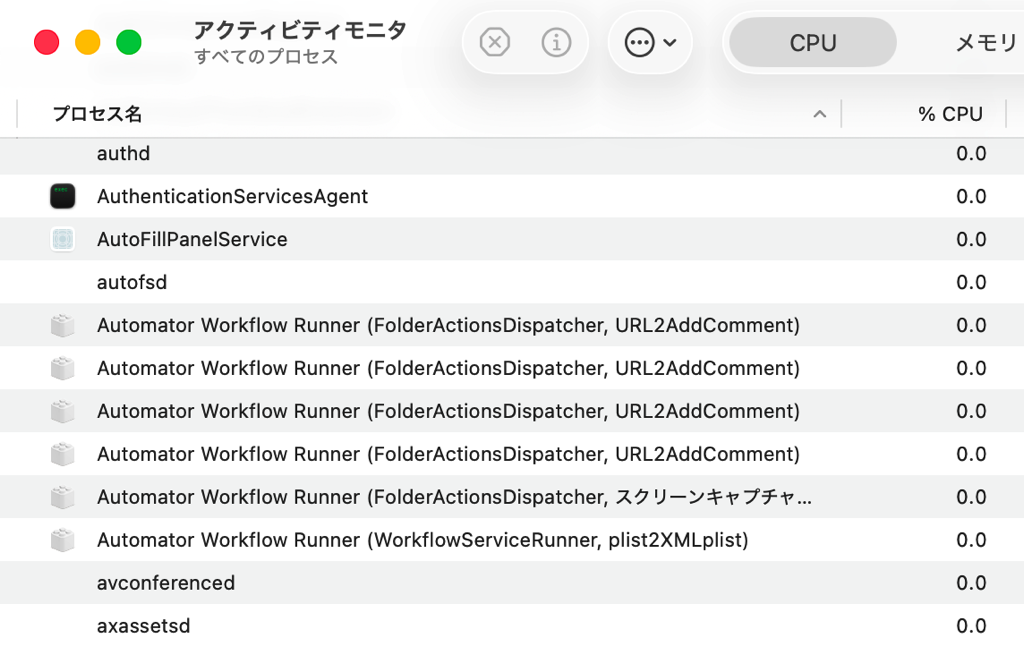Expand the ellipsis more options menu
The height and width of the screenshot is (647, 1024).
point(650,43)
